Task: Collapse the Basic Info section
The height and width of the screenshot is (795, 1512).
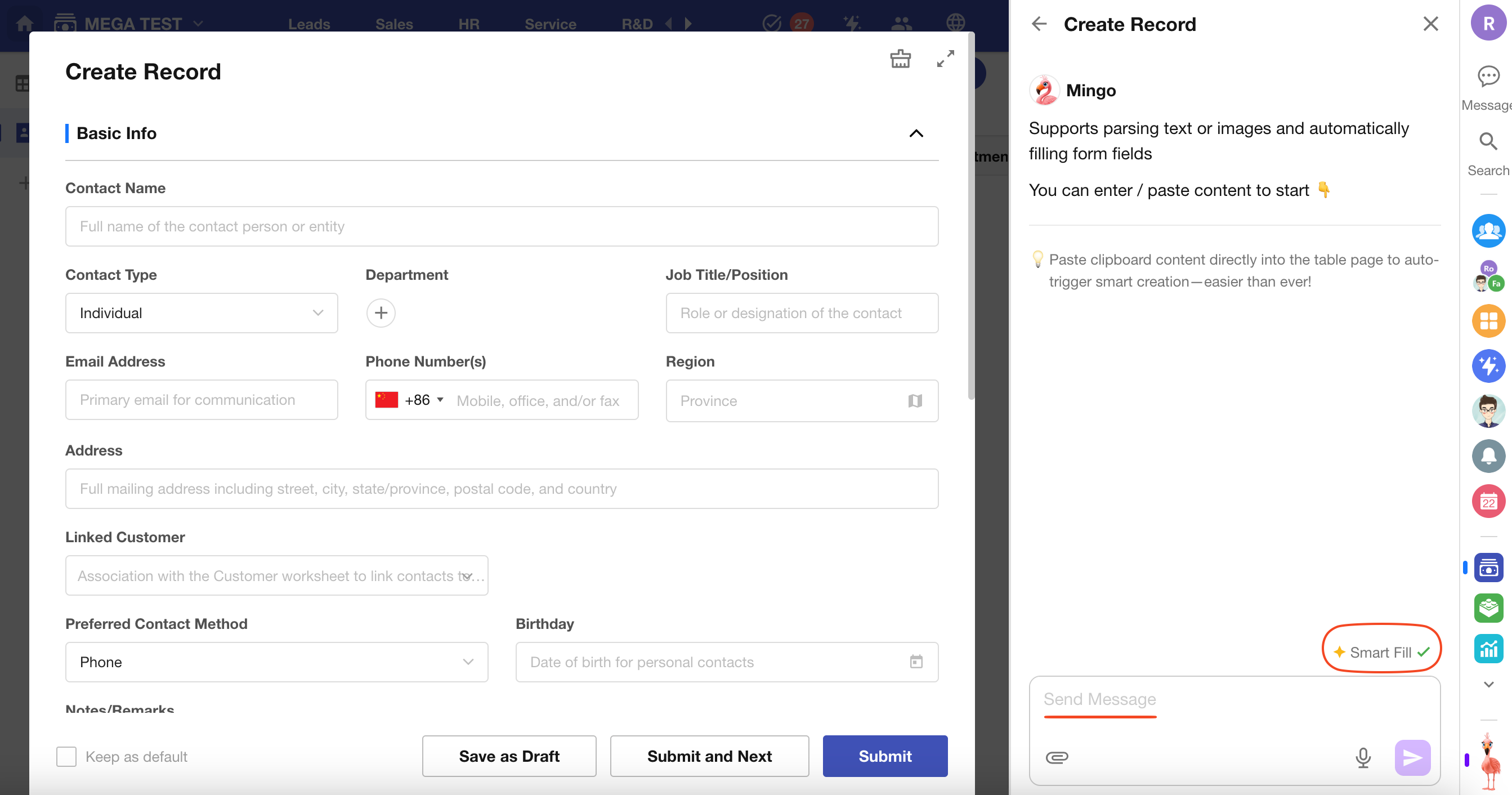Action: (x=916, y=133)
